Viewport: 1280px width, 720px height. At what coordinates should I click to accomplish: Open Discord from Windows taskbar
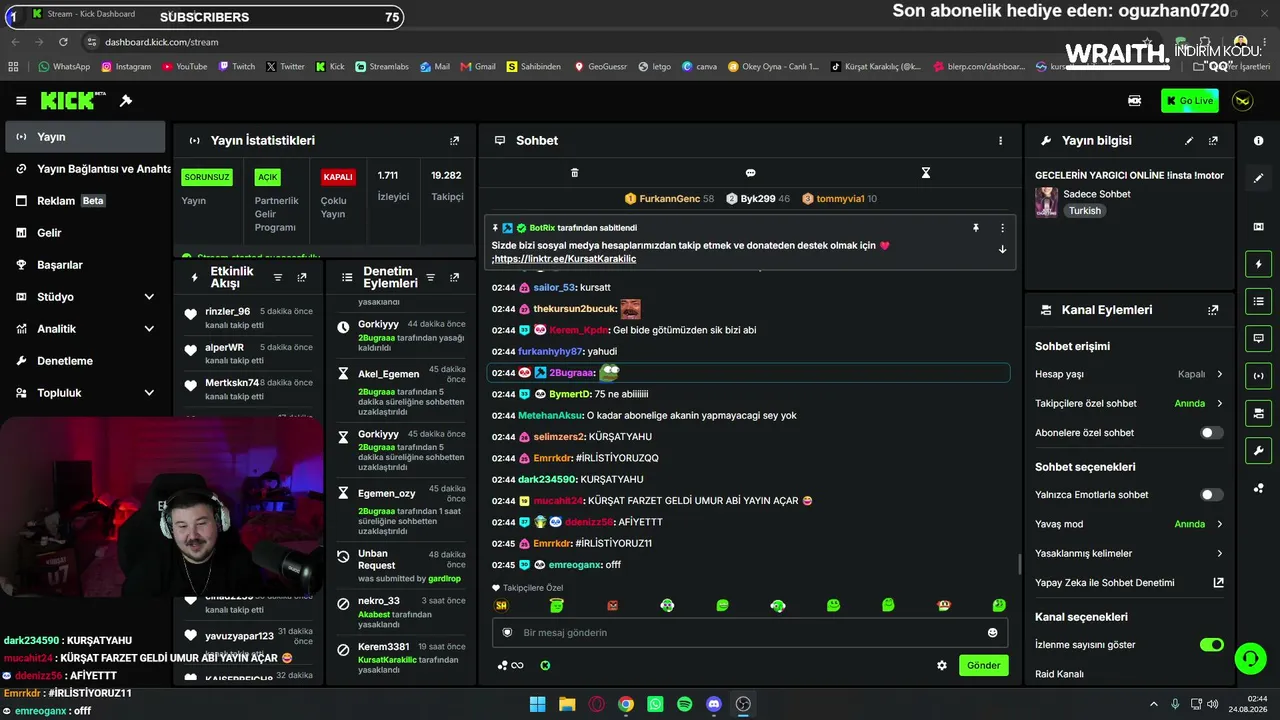pos(714,704)
